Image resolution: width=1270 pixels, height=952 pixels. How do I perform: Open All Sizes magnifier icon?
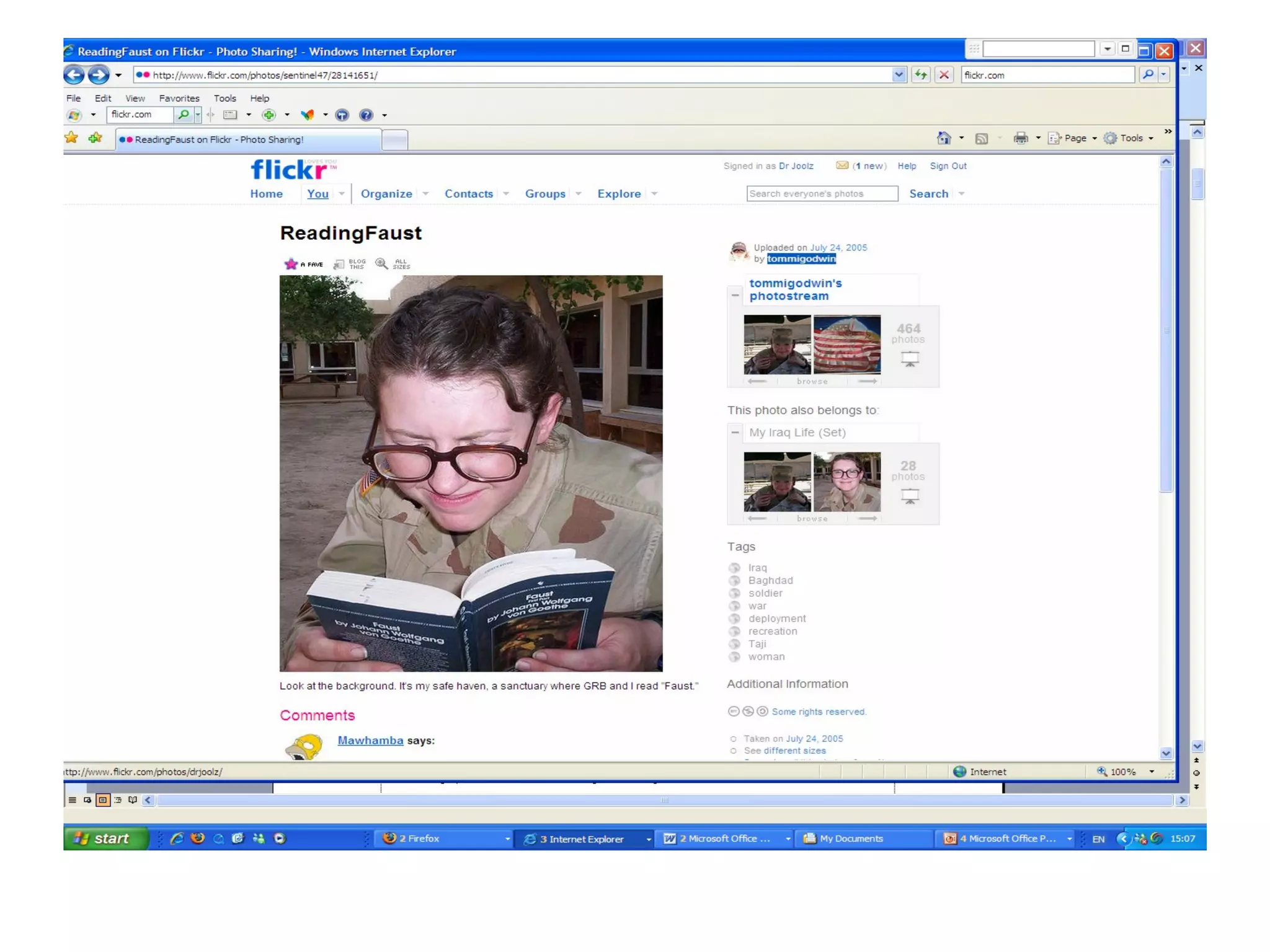point(381,264)
